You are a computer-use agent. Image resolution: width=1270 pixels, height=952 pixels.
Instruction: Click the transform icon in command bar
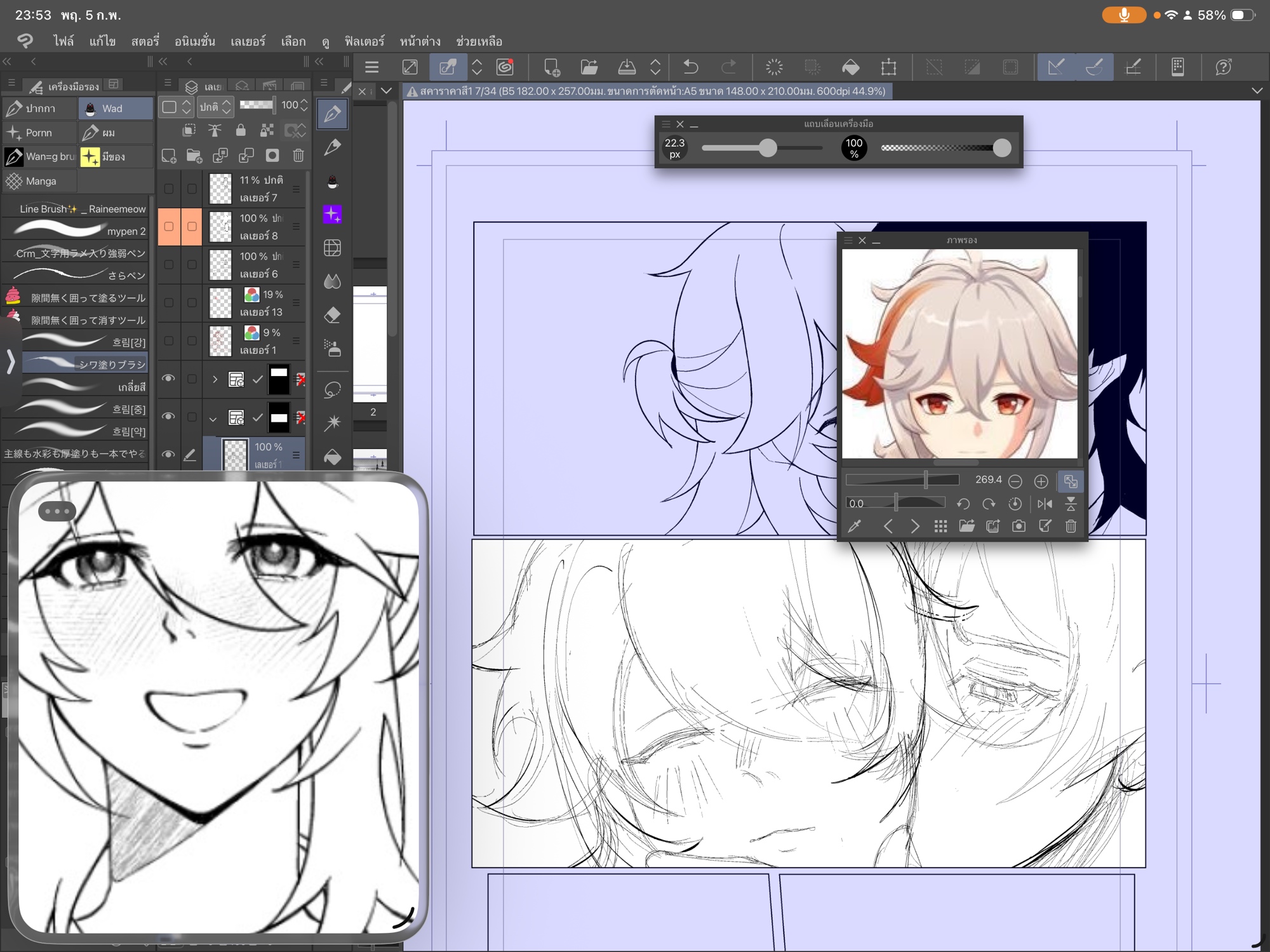(888, 67)
